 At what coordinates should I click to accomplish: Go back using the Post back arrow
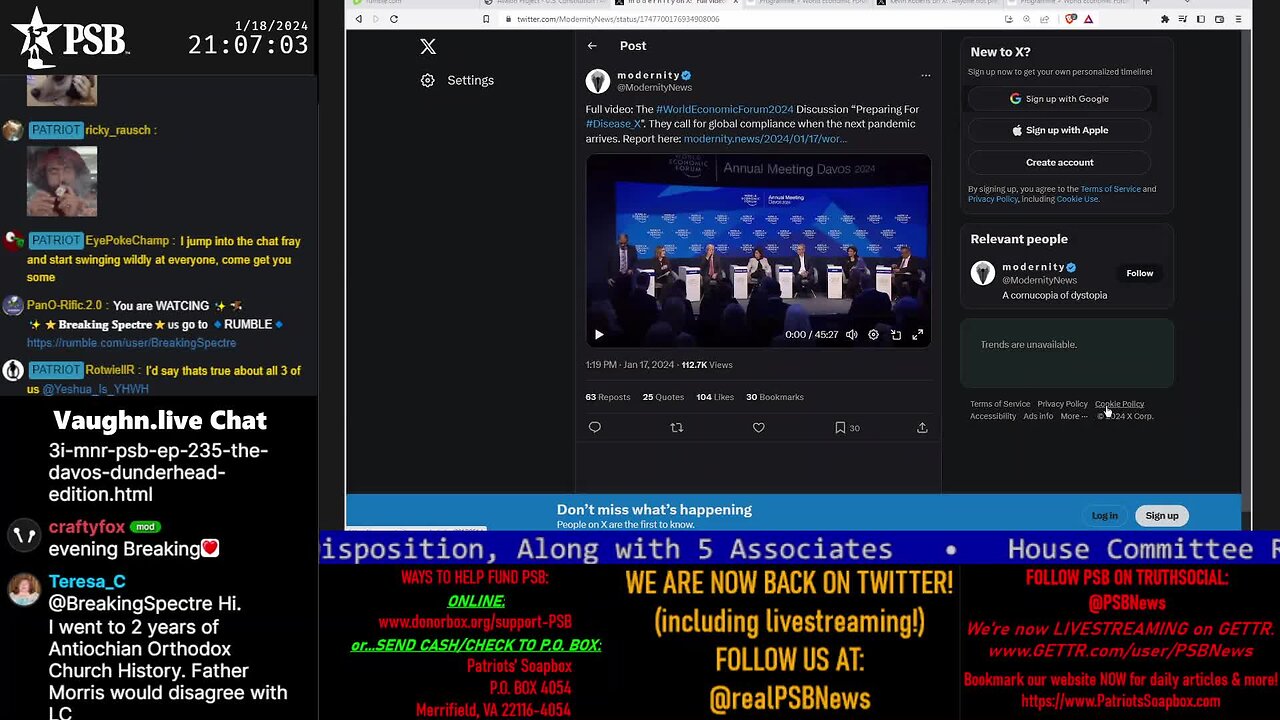592,46
